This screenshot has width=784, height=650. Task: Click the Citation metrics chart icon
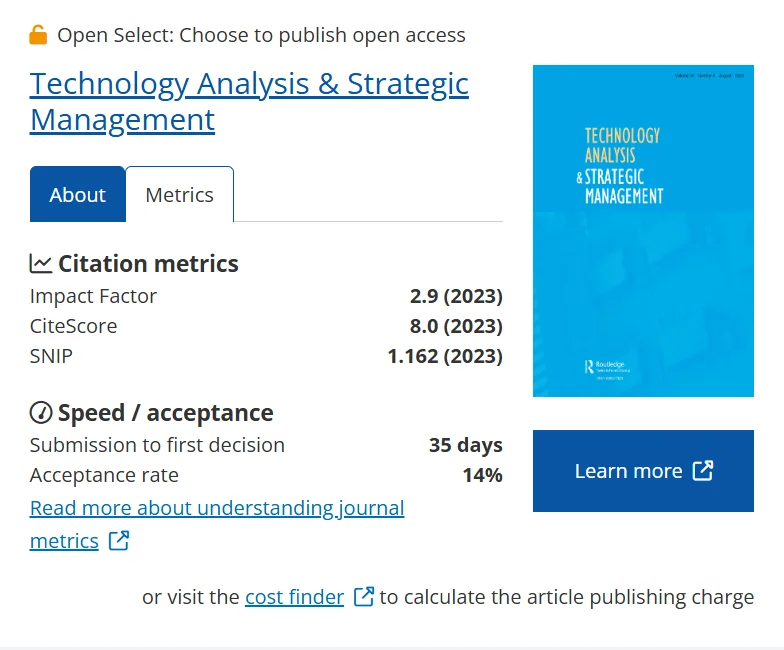coord(40,264)
